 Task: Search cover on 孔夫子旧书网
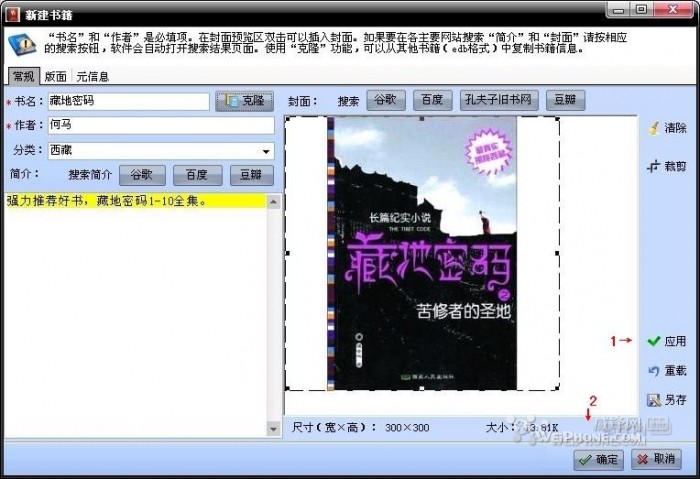tap(499, 100)
